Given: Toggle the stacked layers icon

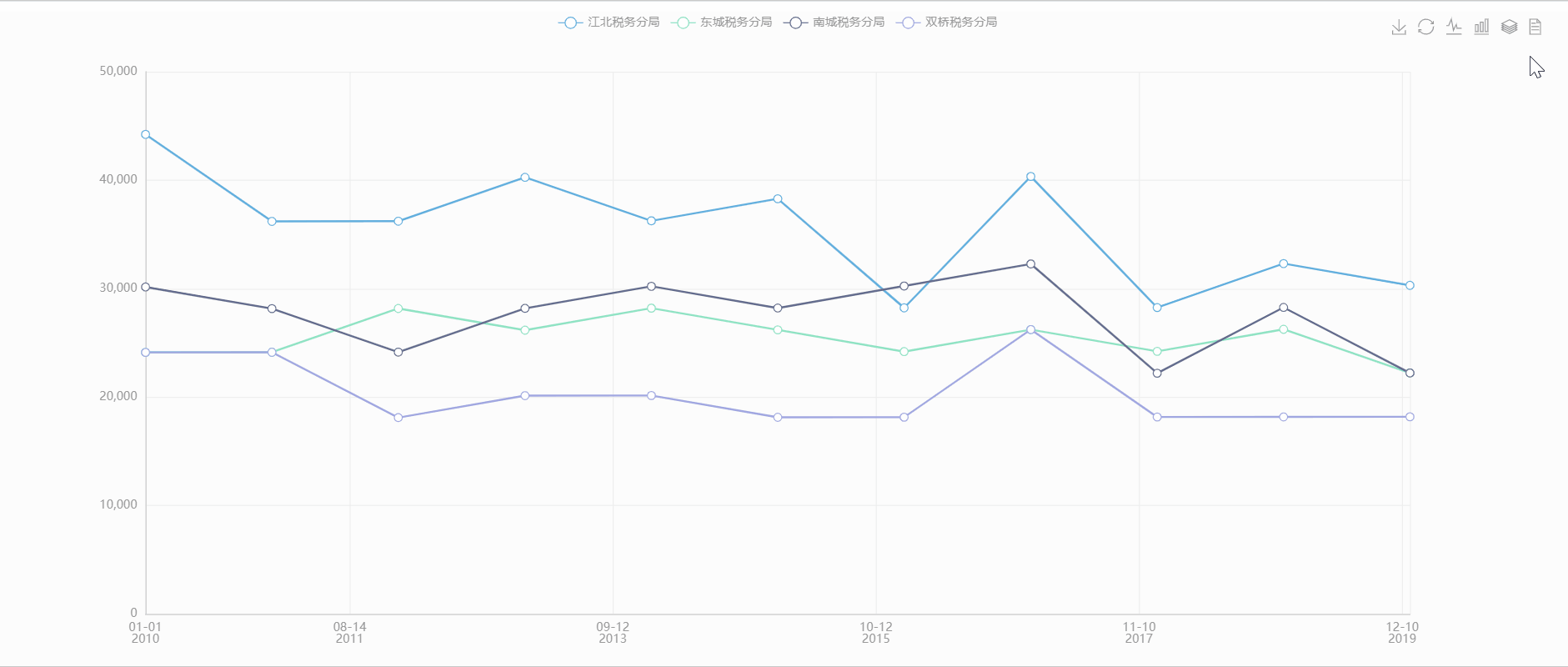Looking at the screenshot, I should 1509,28.
